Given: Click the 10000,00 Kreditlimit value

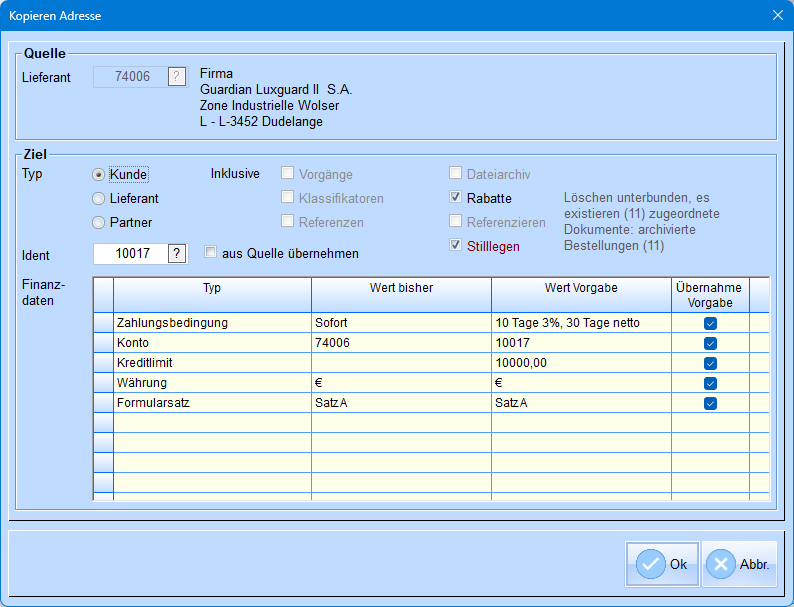Looking at the screenshot, I should coord(581,363).
